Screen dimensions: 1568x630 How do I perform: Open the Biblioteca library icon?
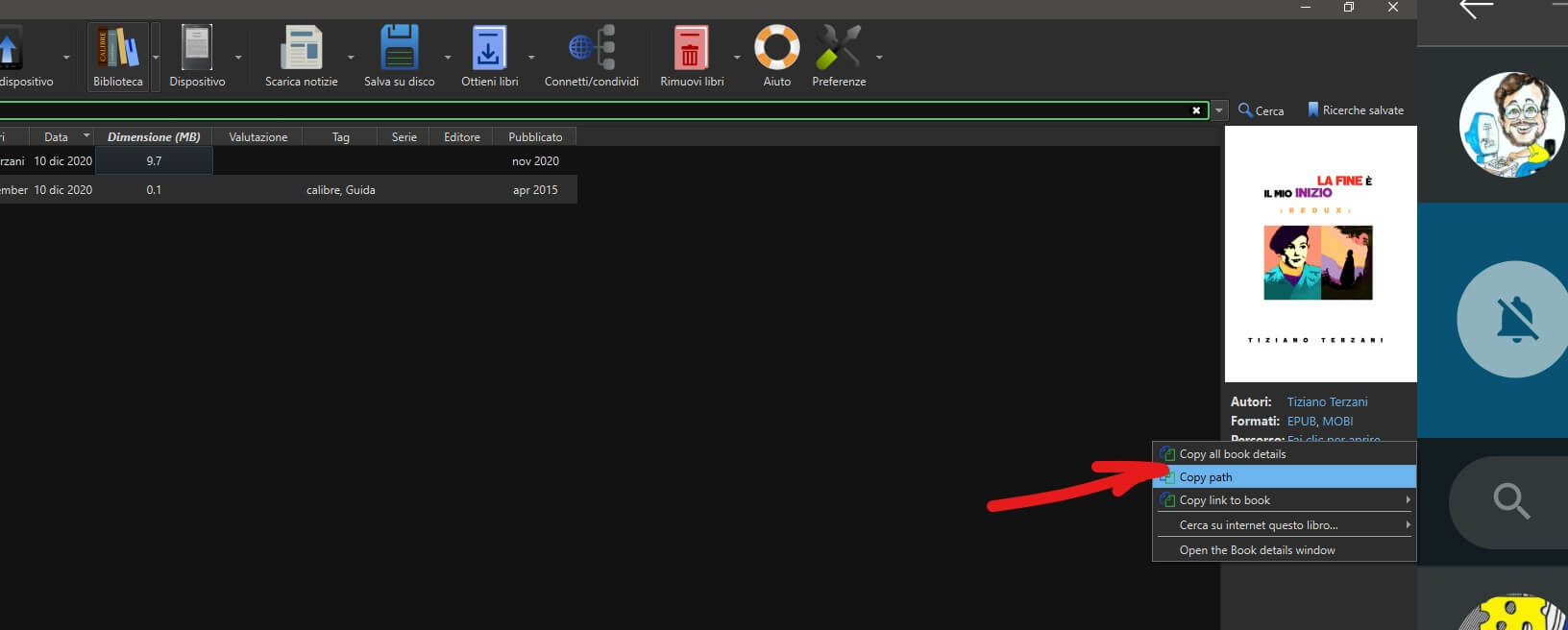117,48
